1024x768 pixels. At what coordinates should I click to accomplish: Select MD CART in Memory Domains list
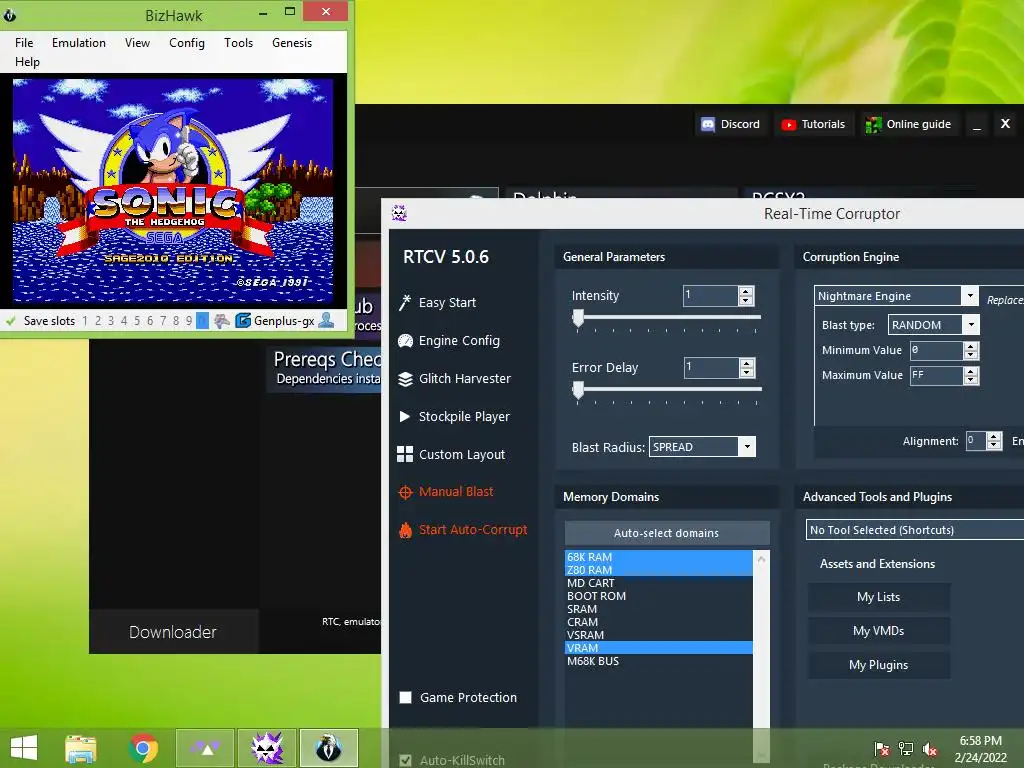coord(658,583)
